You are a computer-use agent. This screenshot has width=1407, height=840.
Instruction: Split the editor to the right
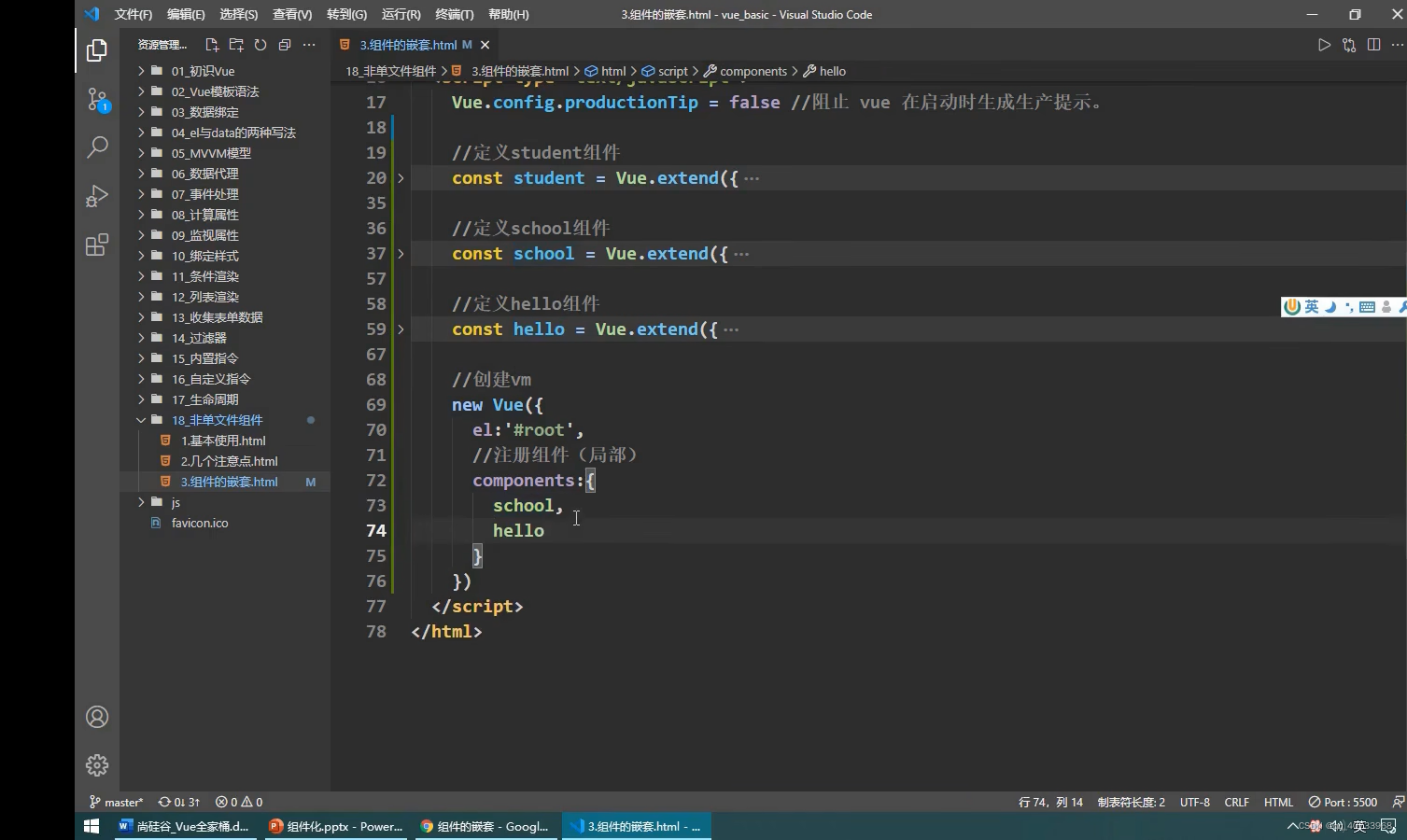(1373, 45)
